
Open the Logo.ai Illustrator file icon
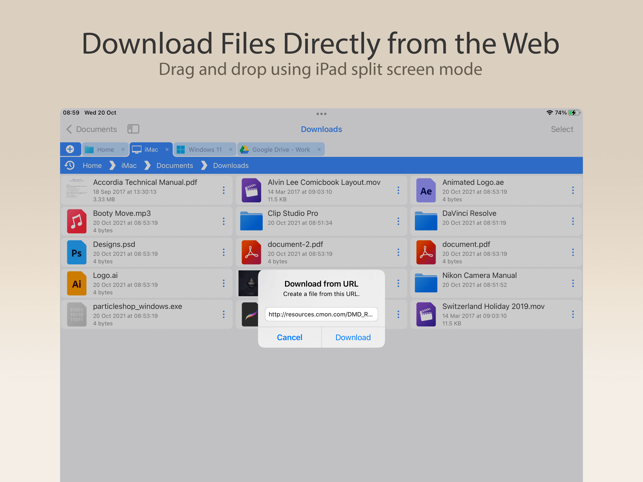click(77, 283)
